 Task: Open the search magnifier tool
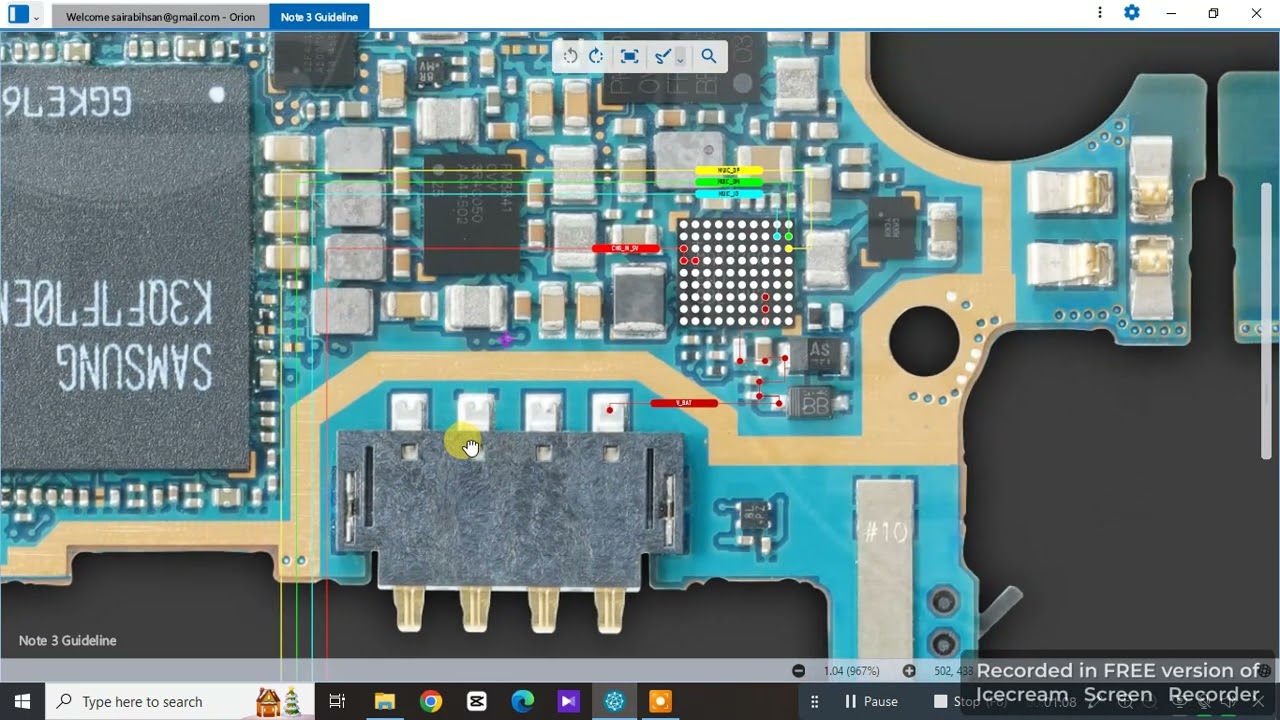pyautogui.click(x=708, y=56)
